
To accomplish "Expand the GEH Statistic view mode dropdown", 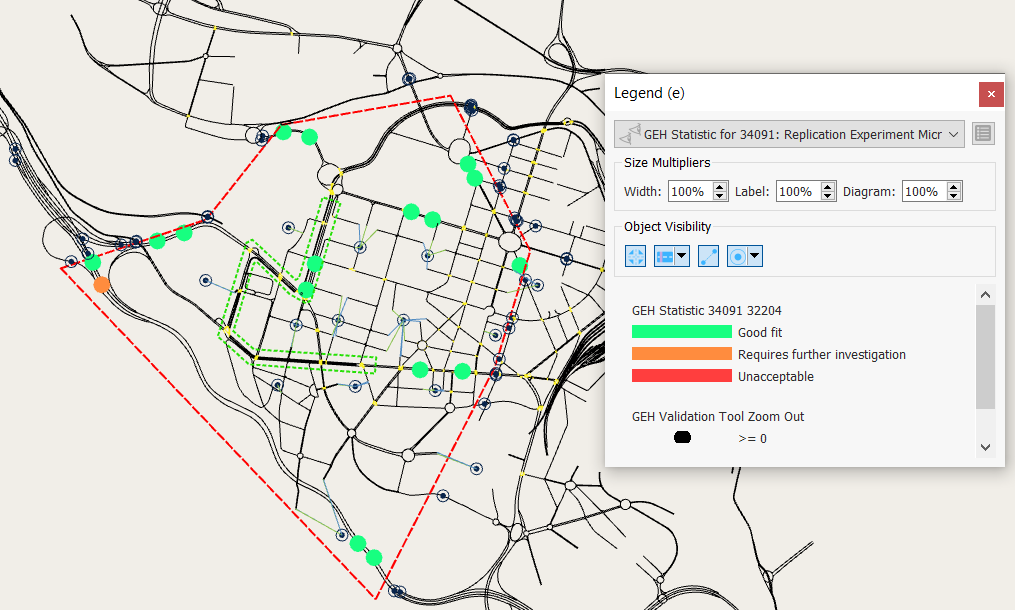I will 953,134.
